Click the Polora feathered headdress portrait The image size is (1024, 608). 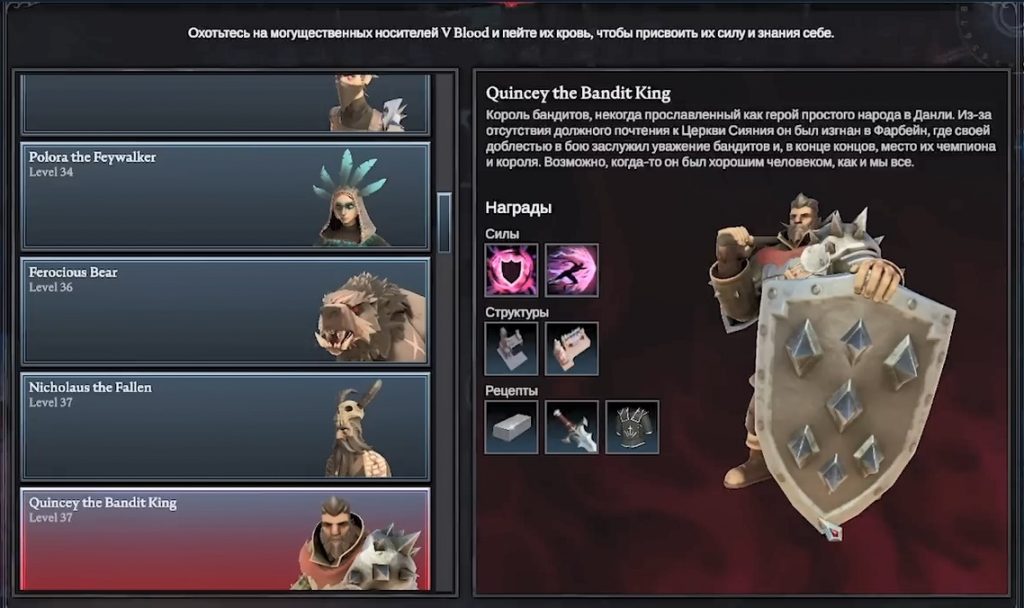tap(353, 198)
